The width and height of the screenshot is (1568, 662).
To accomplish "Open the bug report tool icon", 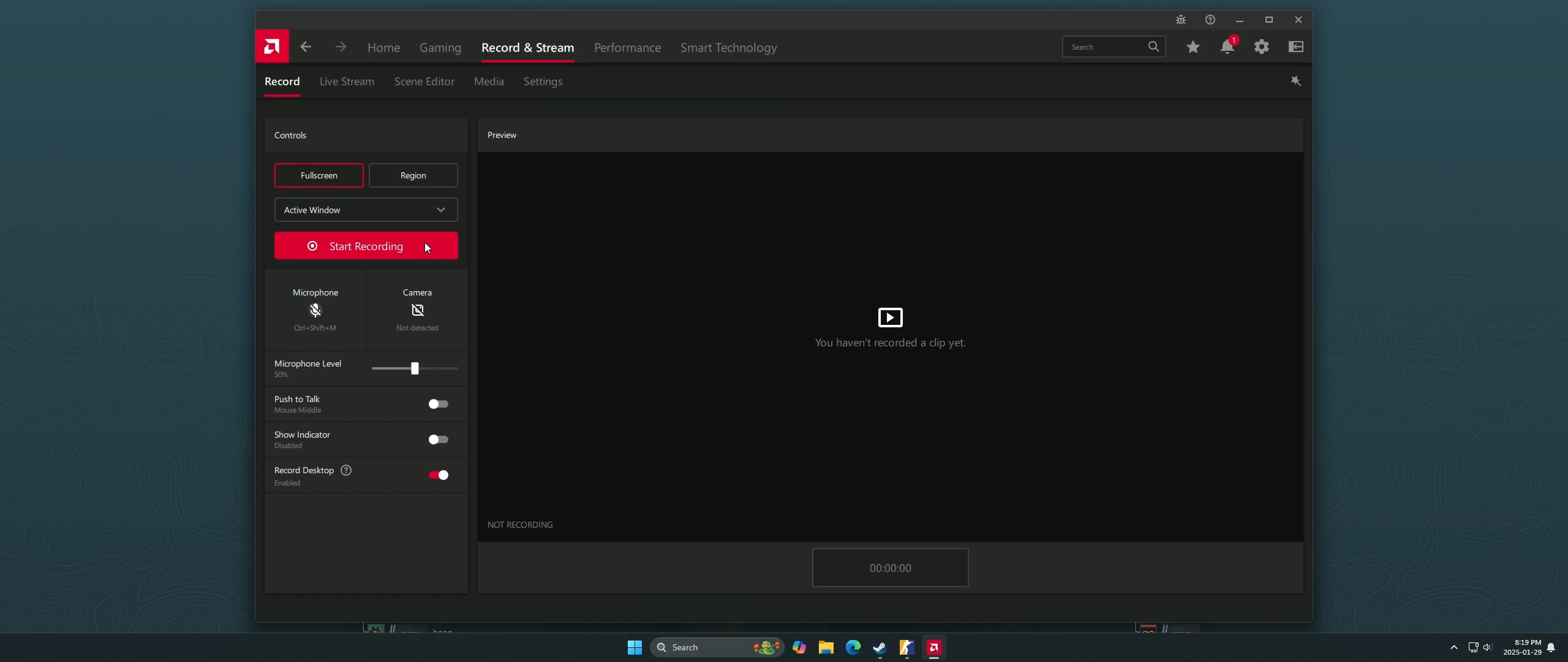I will [1181, 20].
